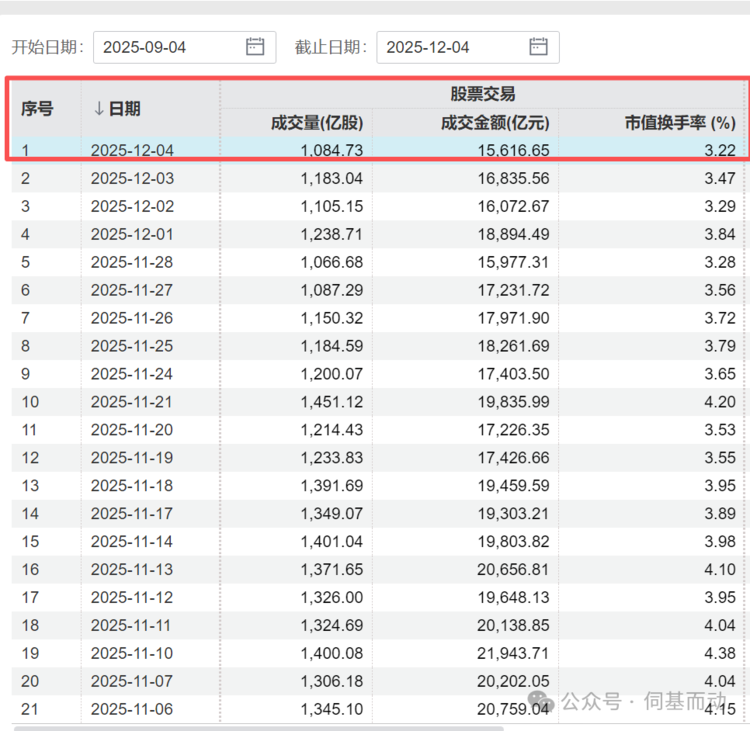Click the 日期 sort arrow icon
The height and width of the screenshot is (731, 750).
coord(99,109)
